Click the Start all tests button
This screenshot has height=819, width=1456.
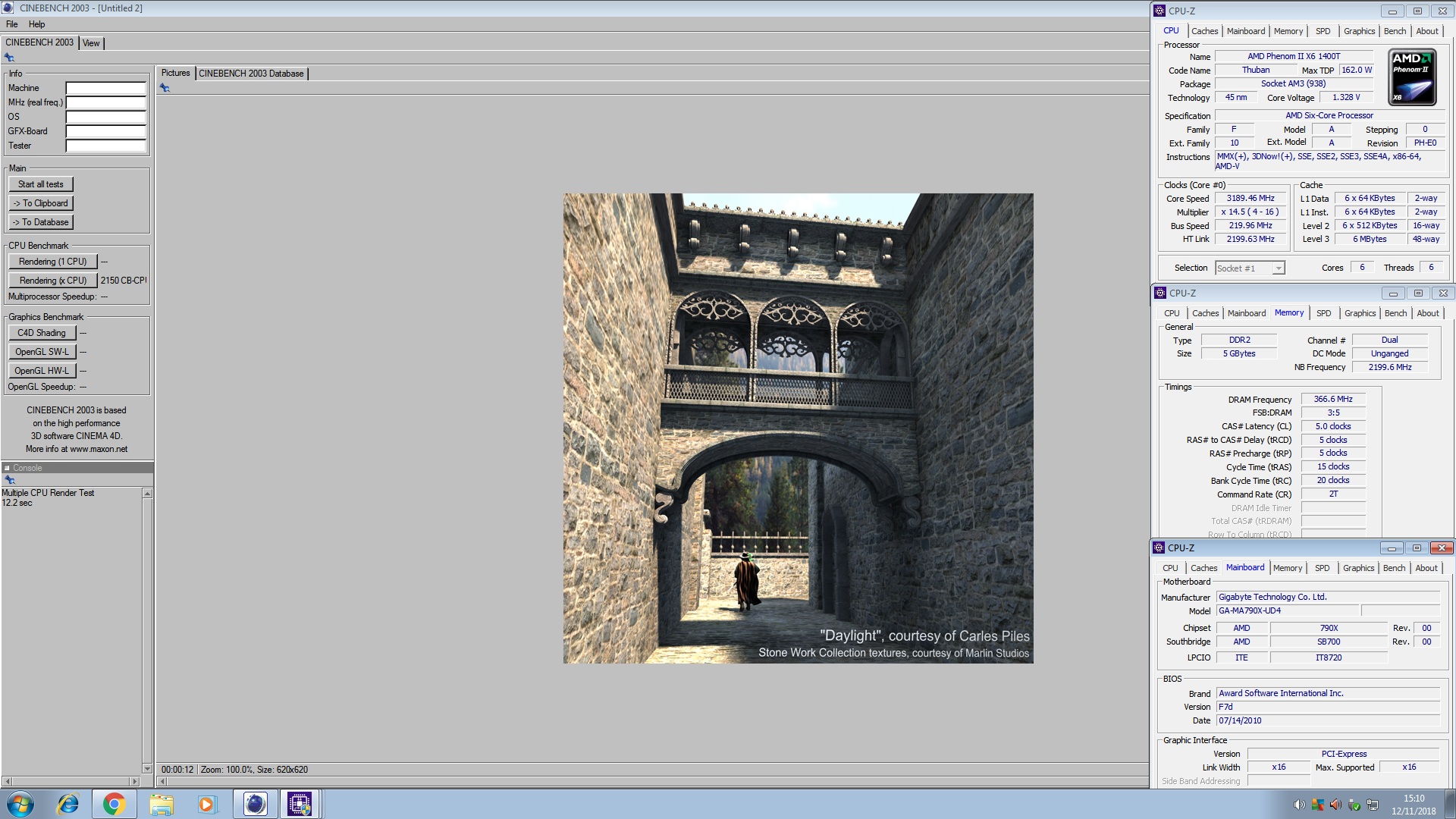41,184
